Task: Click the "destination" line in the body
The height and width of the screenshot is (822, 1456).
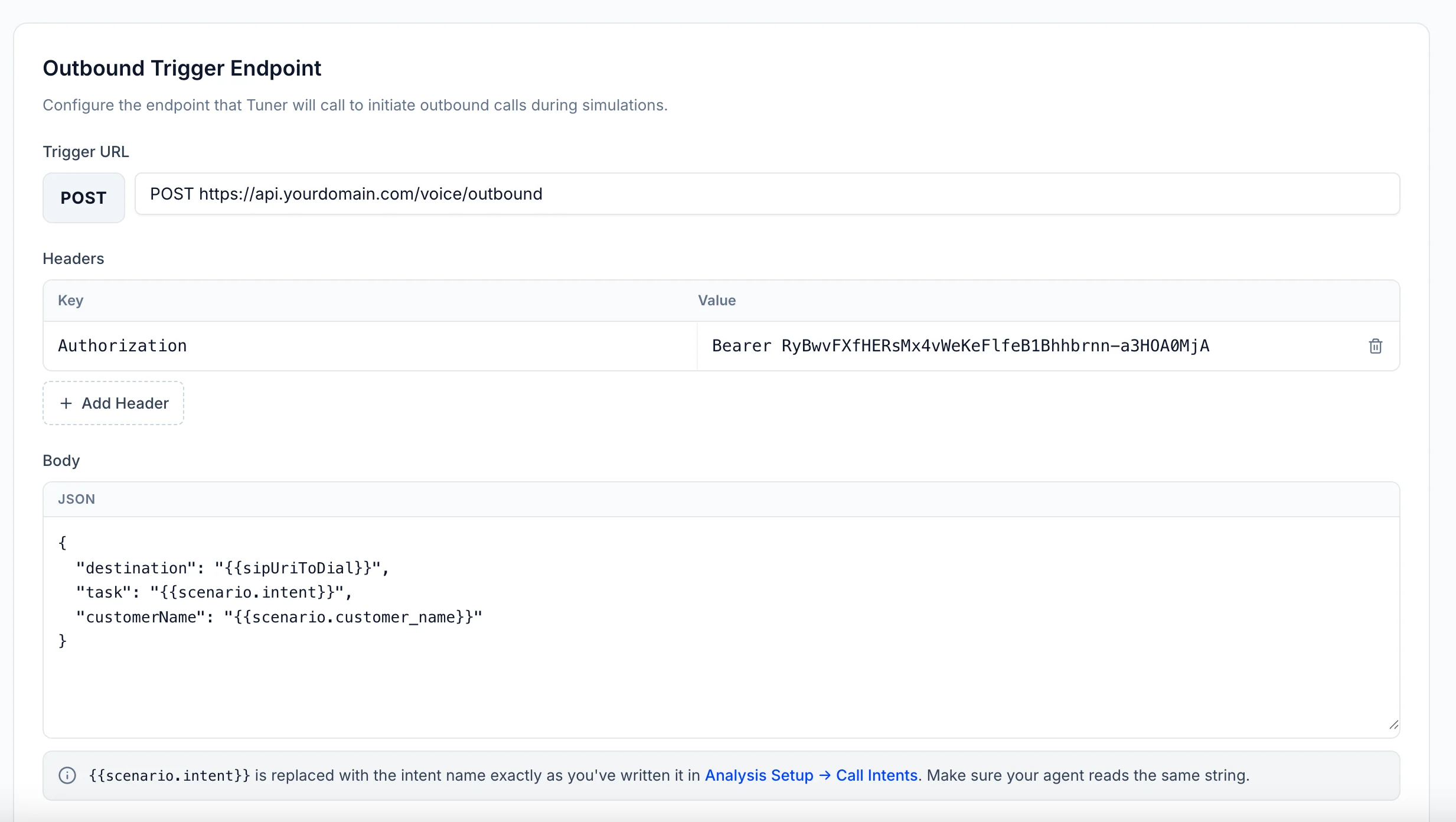Action: click(x=233, y=568)
